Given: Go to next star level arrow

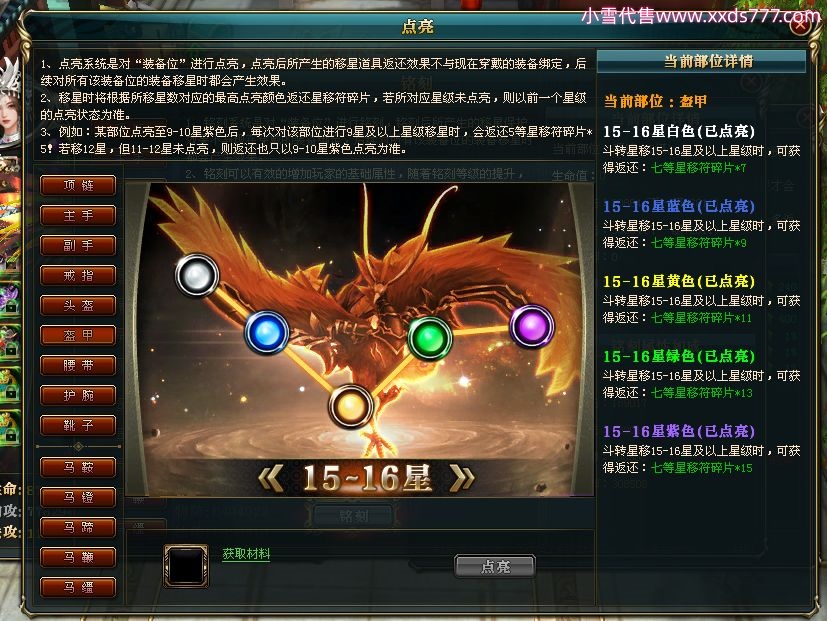Looking at the screenshot, I should pos(462,478).
